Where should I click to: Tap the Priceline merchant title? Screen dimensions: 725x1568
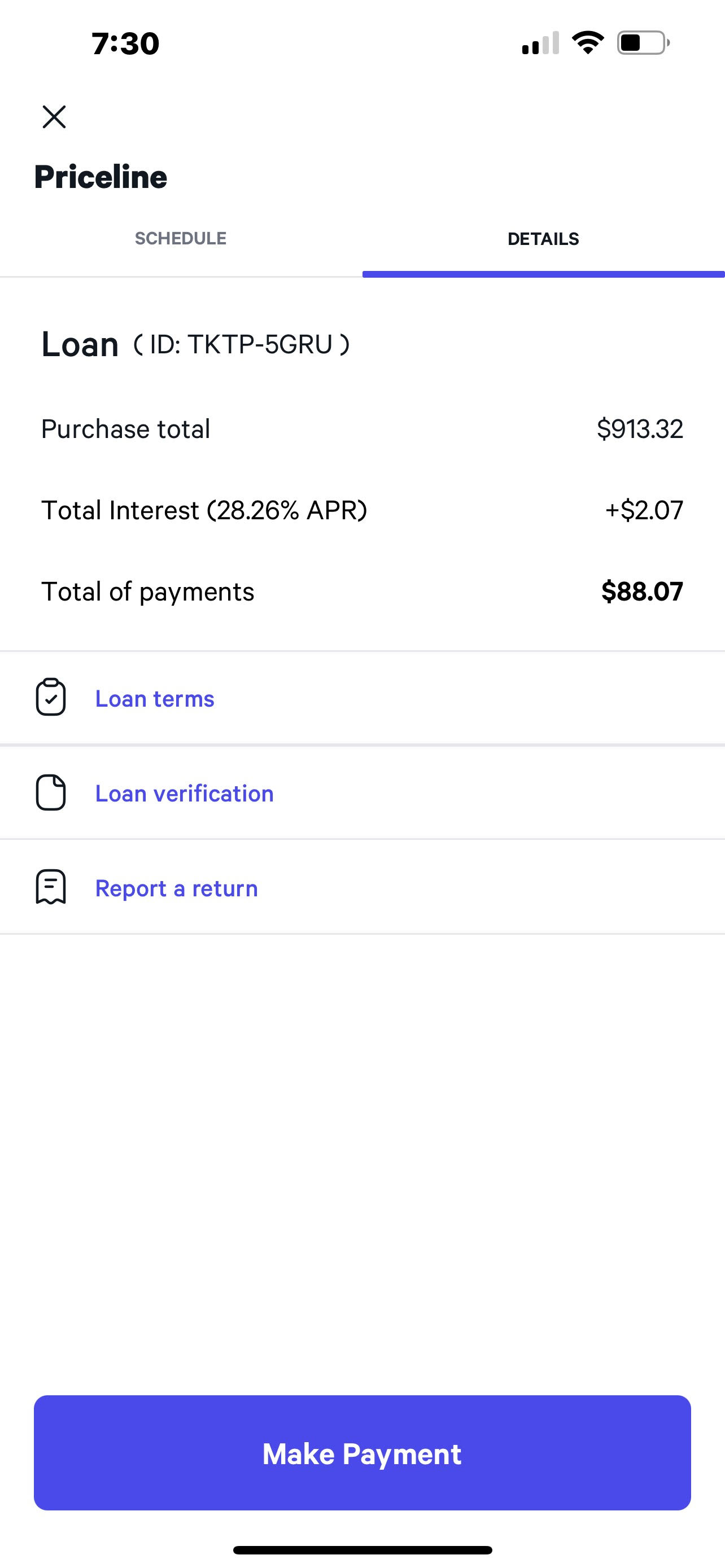pyautogui.click(x=101, y=177)
